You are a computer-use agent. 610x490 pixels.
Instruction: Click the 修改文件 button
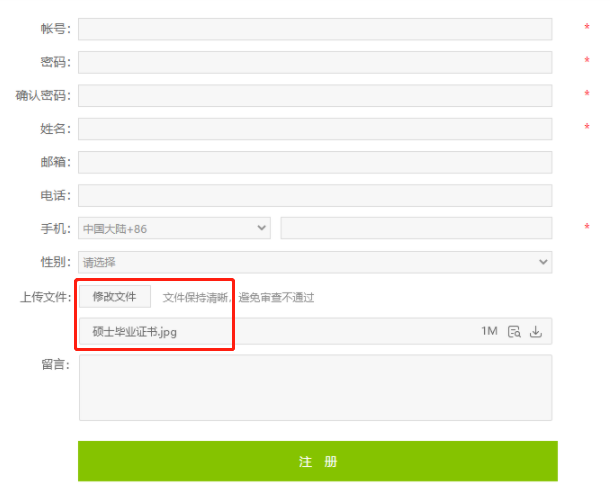click(115, 297)
